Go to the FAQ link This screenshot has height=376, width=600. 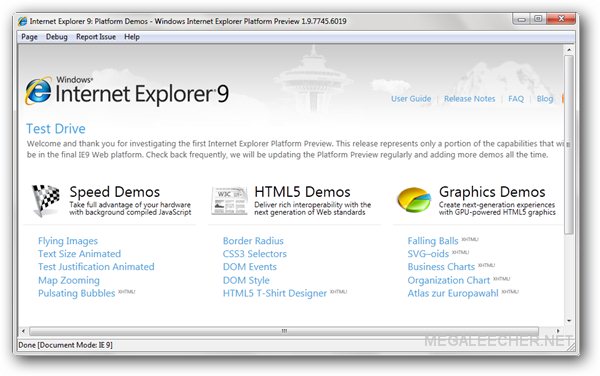(516, 99)
